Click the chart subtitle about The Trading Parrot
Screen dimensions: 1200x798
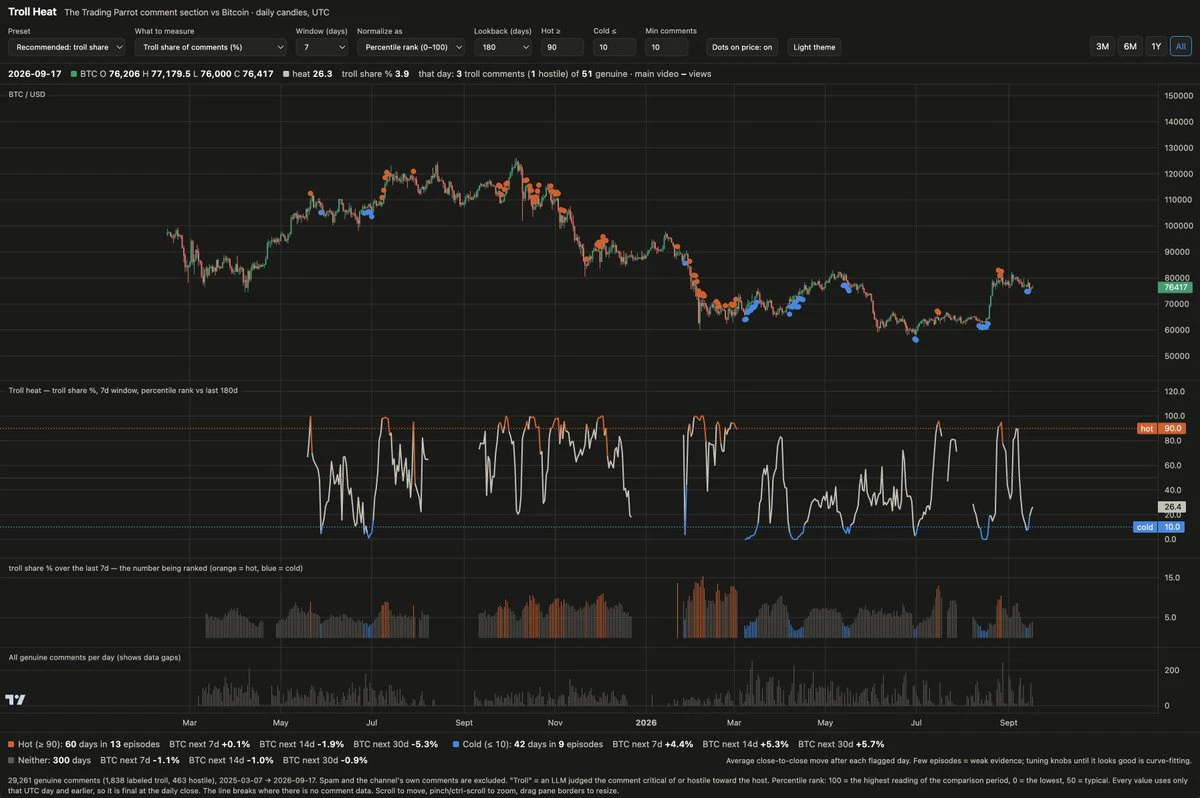[196, 13]
